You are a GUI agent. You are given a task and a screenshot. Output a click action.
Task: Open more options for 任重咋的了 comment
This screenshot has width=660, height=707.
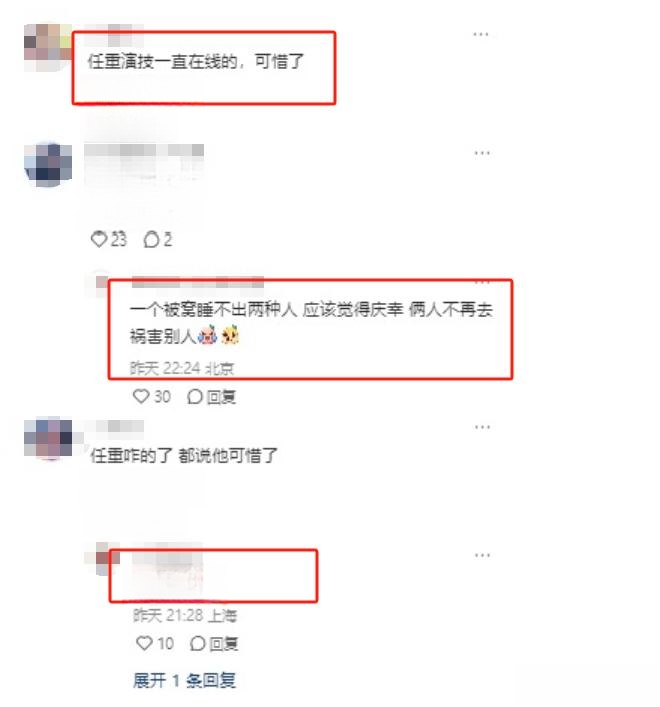pos(482,427)
